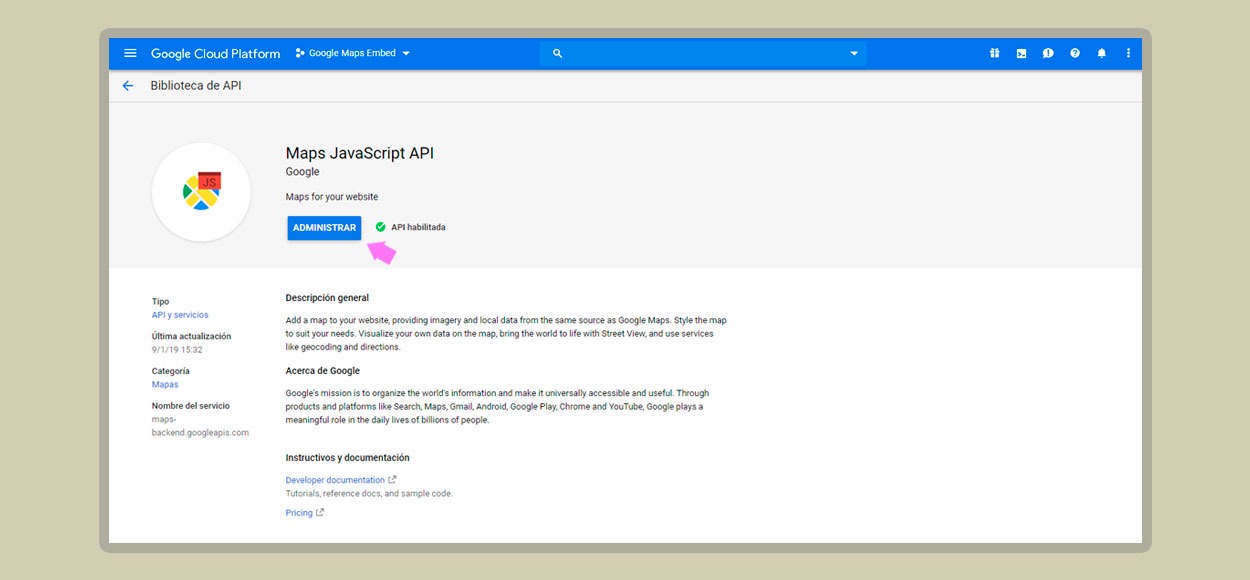The width and height of the screenshot is (1250, 580).
Task: Open the Mapas category link
Action: 165,385
